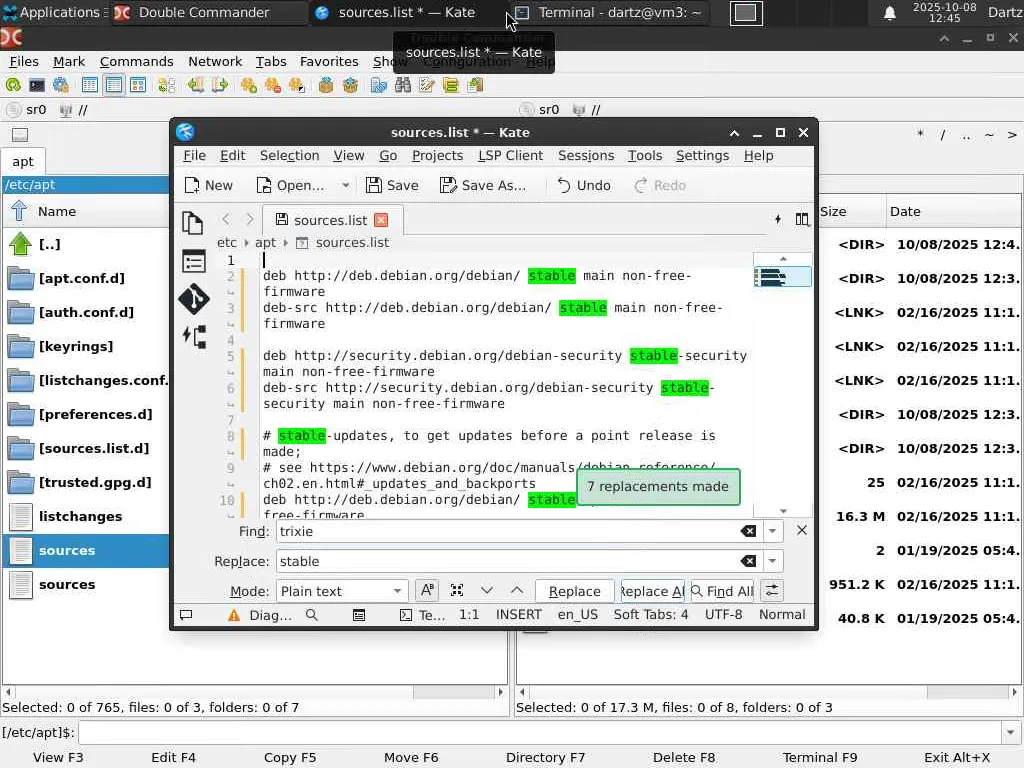Open Kate's Git sidebar icon
1024x768 pixels.
(x=194, y=299)
